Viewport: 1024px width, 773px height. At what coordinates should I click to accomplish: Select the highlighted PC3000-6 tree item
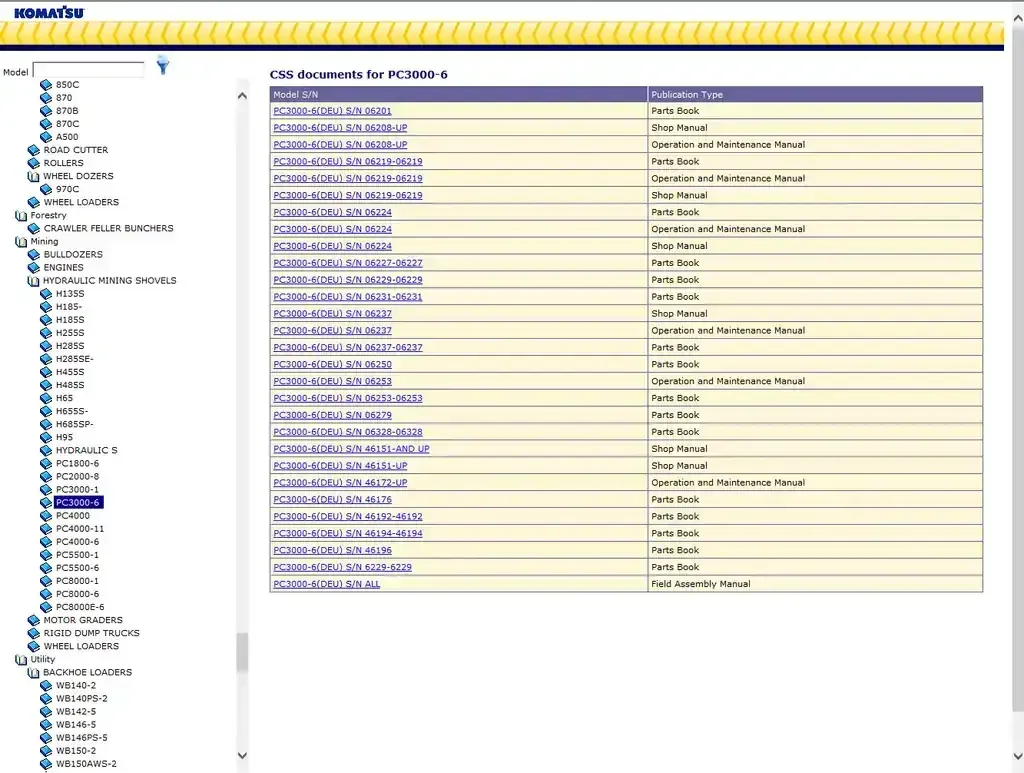pos(78,503)
